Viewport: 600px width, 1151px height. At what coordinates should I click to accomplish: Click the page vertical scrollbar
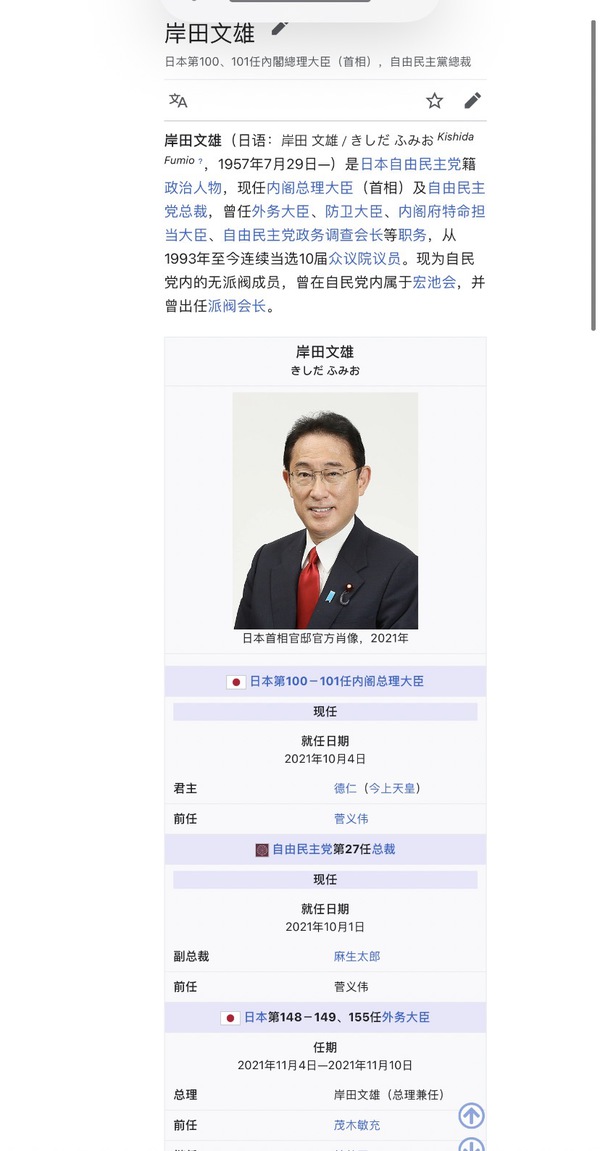pos(593,176)
